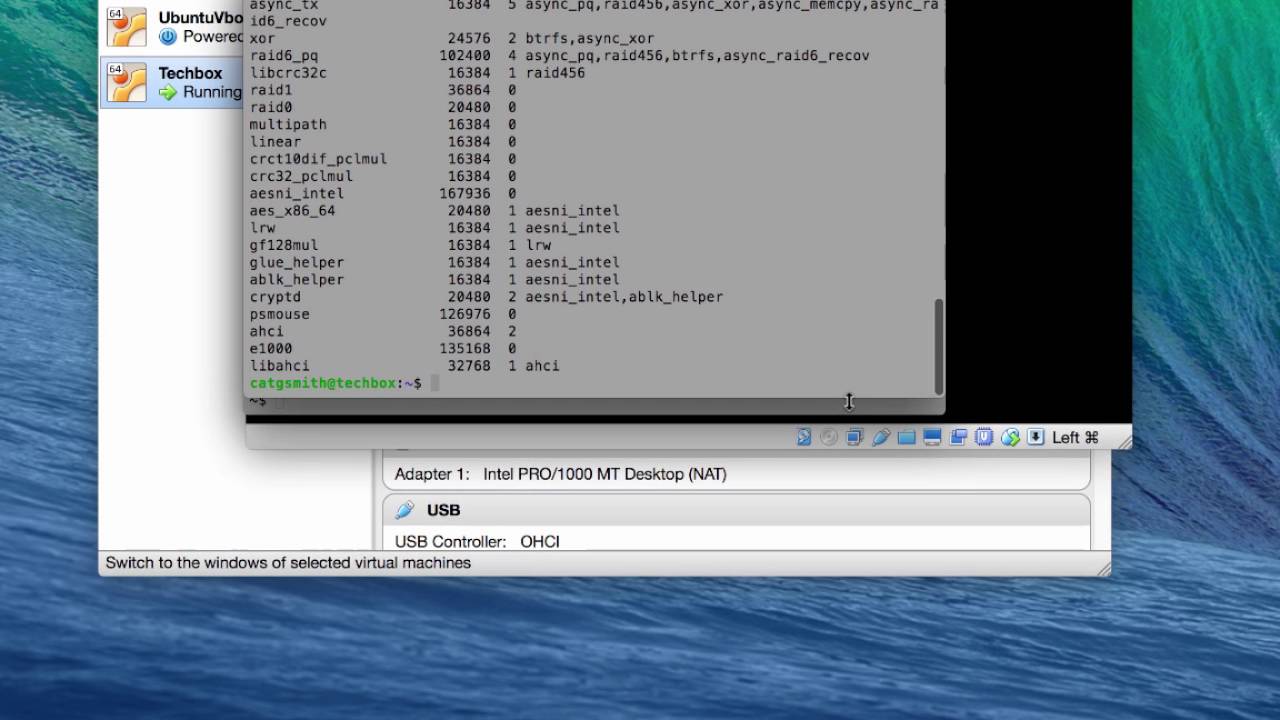The height and width of the screenshot is (720, 1280).
Task: Click the VirtualBox Manager window resize grip
Action: tap(1103, 568)
